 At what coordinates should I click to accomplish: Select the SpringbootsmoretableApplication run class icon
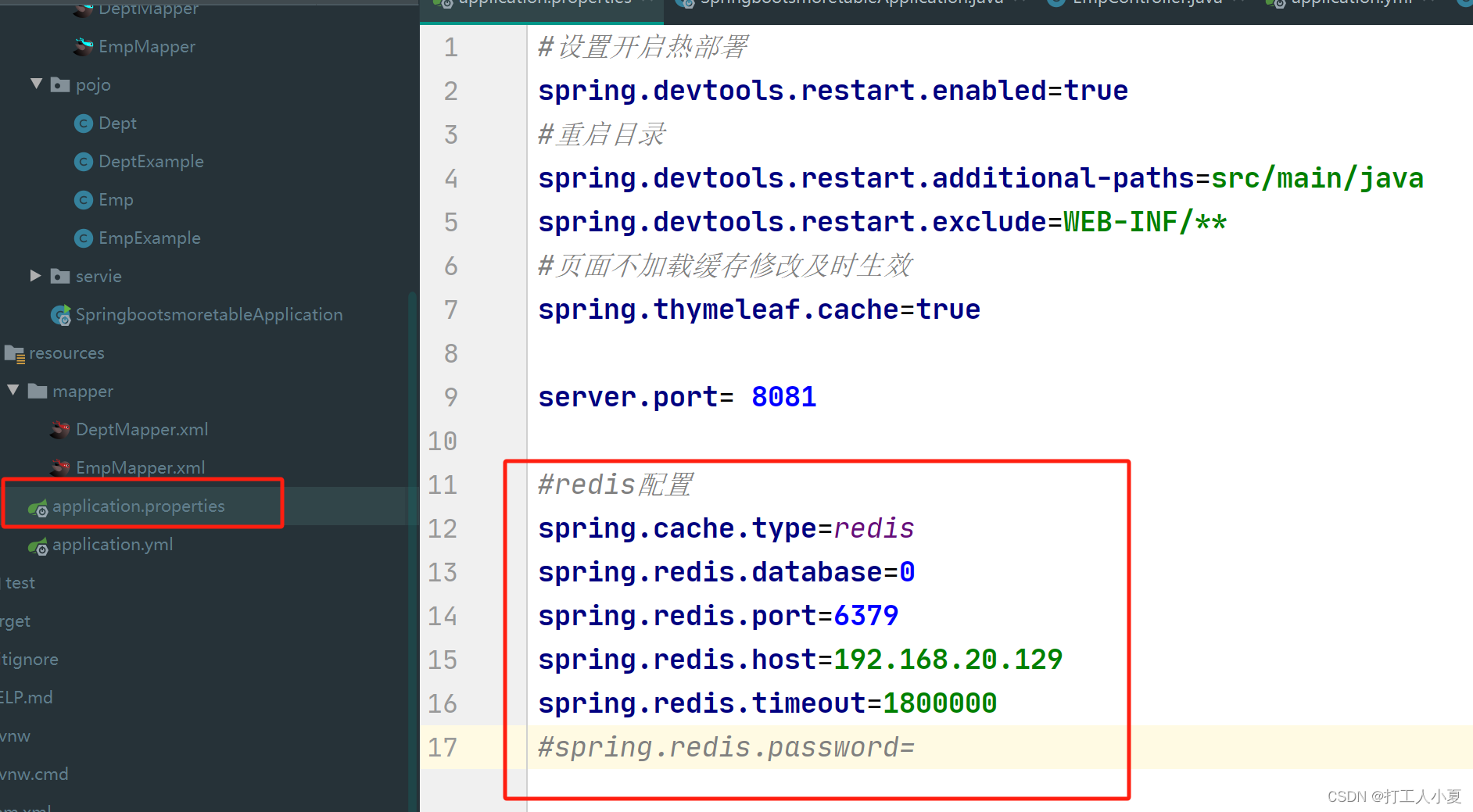[x=60, y=314]
